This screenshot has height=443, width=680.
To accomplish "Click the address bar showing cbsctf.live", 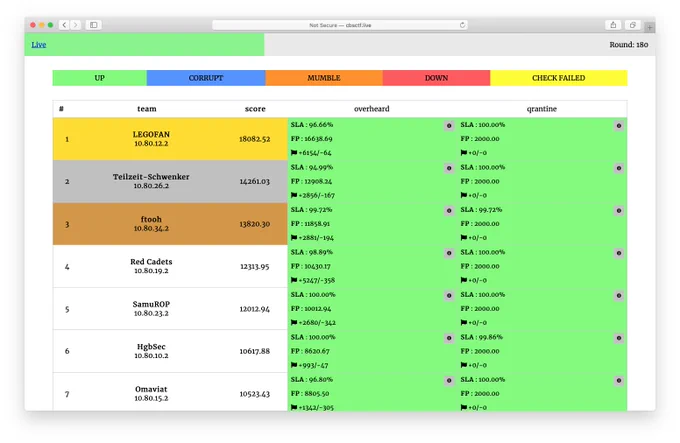I will point(340,25).
